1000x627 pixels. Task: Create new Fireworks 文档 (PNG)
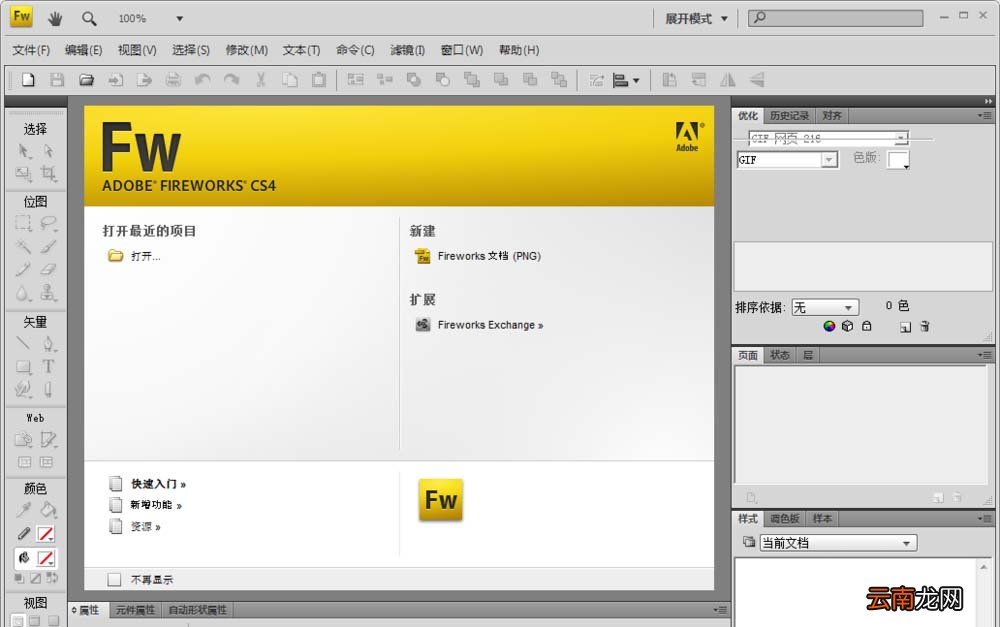pos(489,256)
